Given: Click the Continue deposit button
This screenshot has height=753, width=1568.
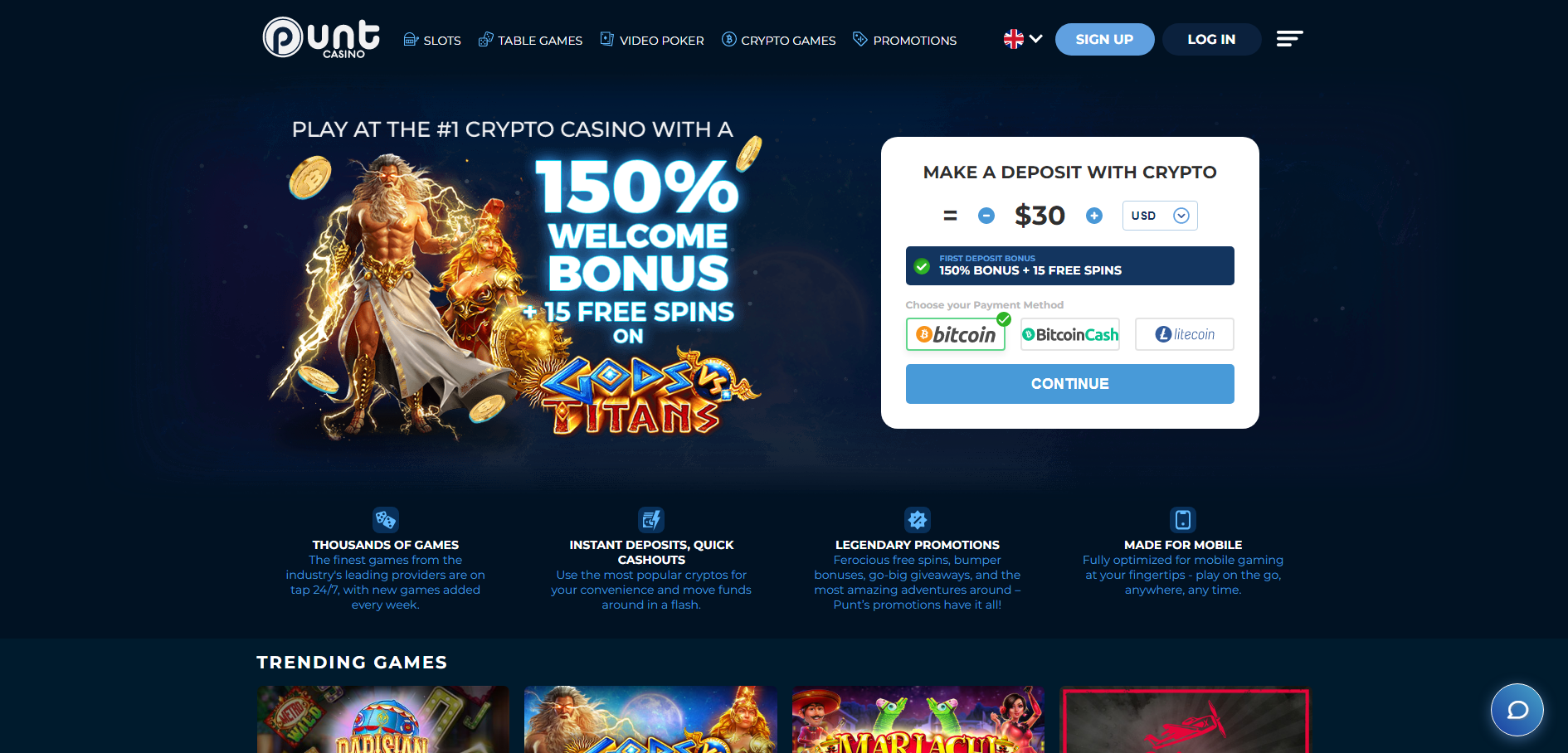Looking at the screenshot, I should (x=1070, y=384).
